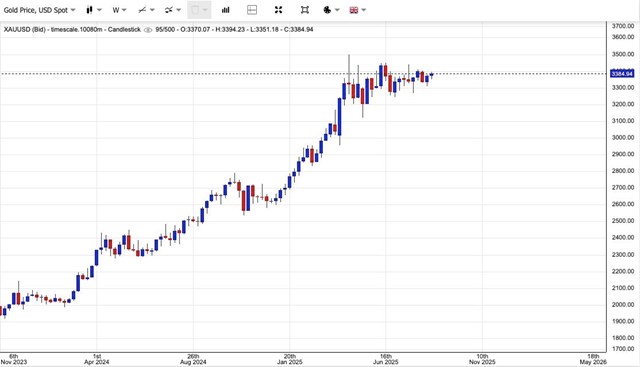
Task: Click the H:3394.23 high value
Action: (x=230, y=29)
